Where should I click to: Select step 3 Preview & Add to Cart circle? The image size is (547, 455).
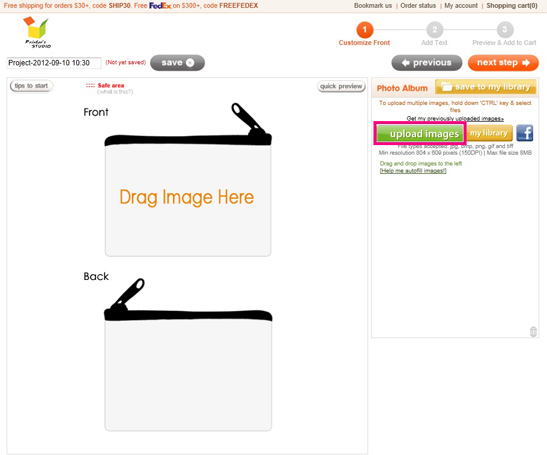pos(504,30)
